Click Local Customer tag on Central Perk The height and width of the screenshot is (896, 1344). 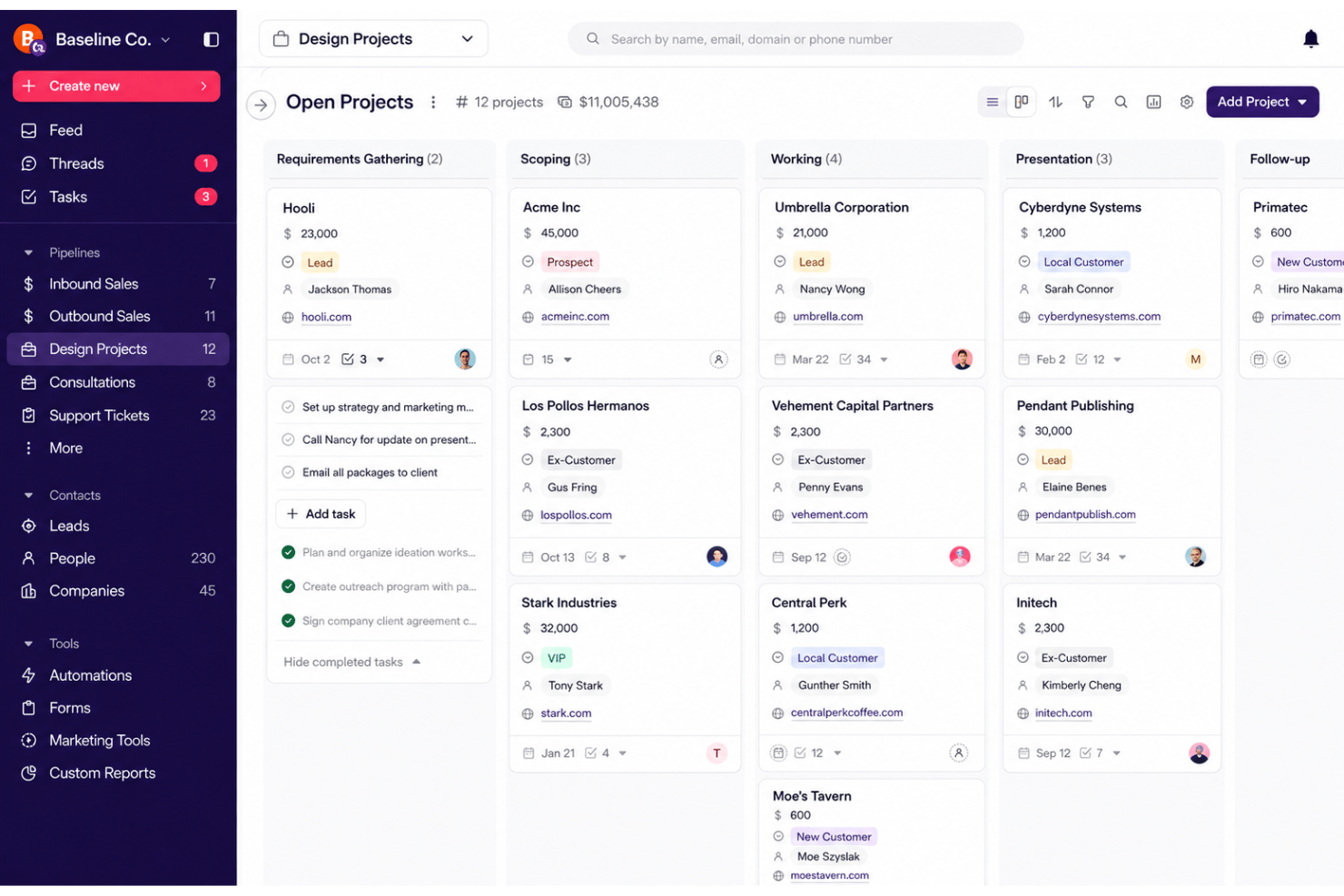tap(837, 658)
